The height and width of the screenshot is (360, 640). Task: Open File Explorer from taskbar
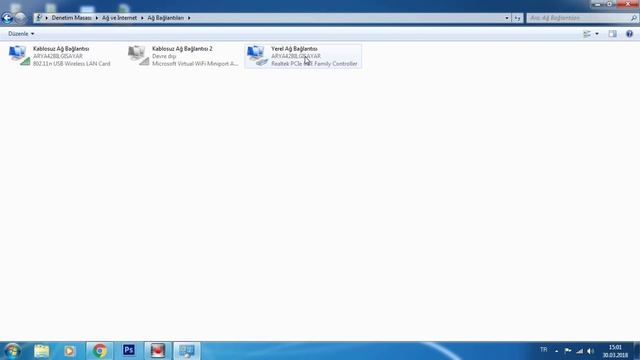coord(42,351)
